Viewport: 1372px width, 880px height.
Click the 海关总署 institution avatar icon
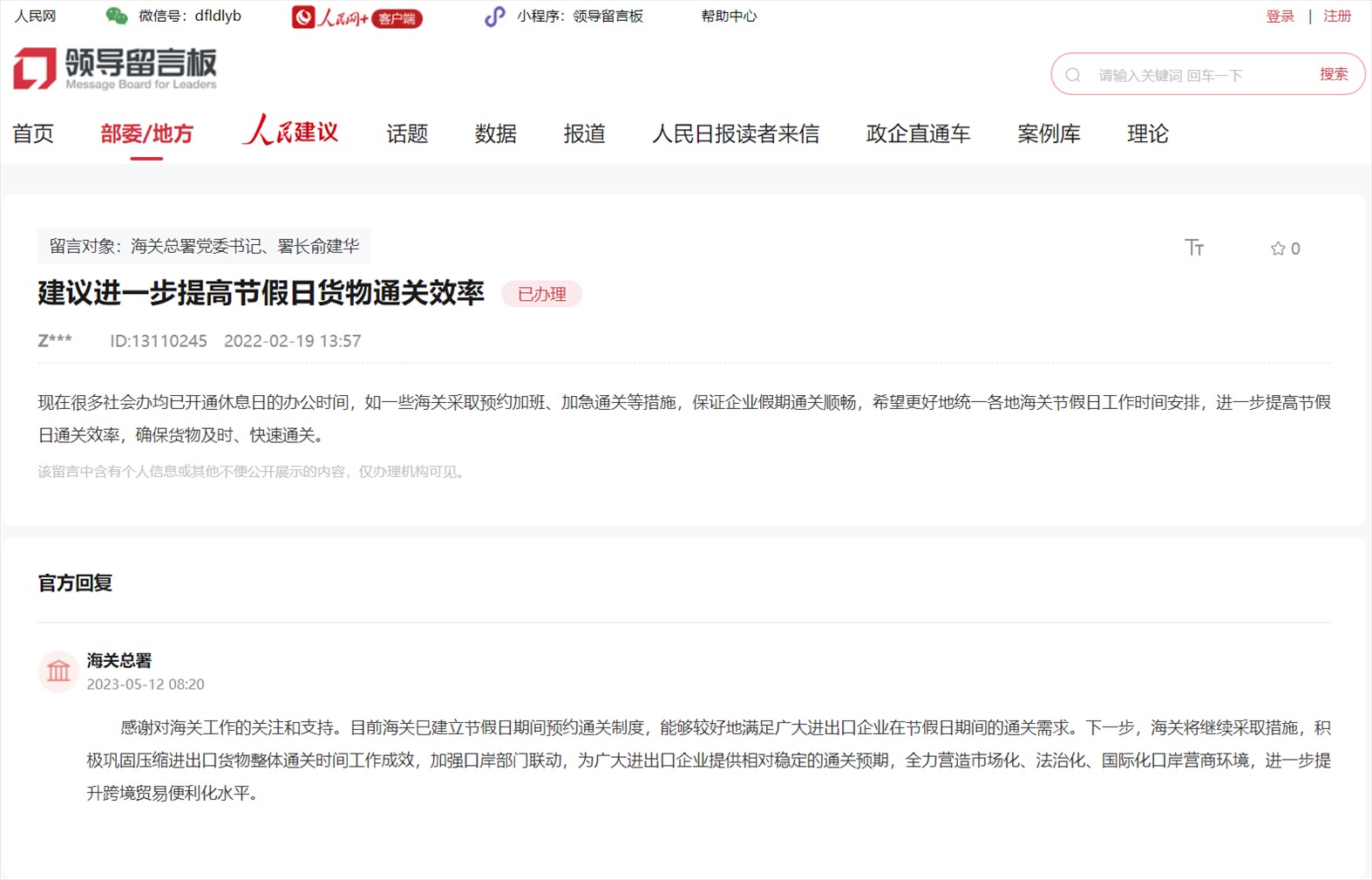58,672
